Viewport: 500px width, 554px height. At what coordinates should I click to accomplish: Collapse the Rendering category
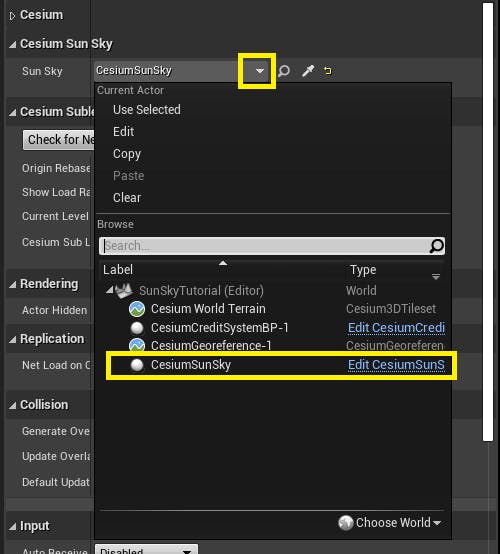[x=12, y=284]
